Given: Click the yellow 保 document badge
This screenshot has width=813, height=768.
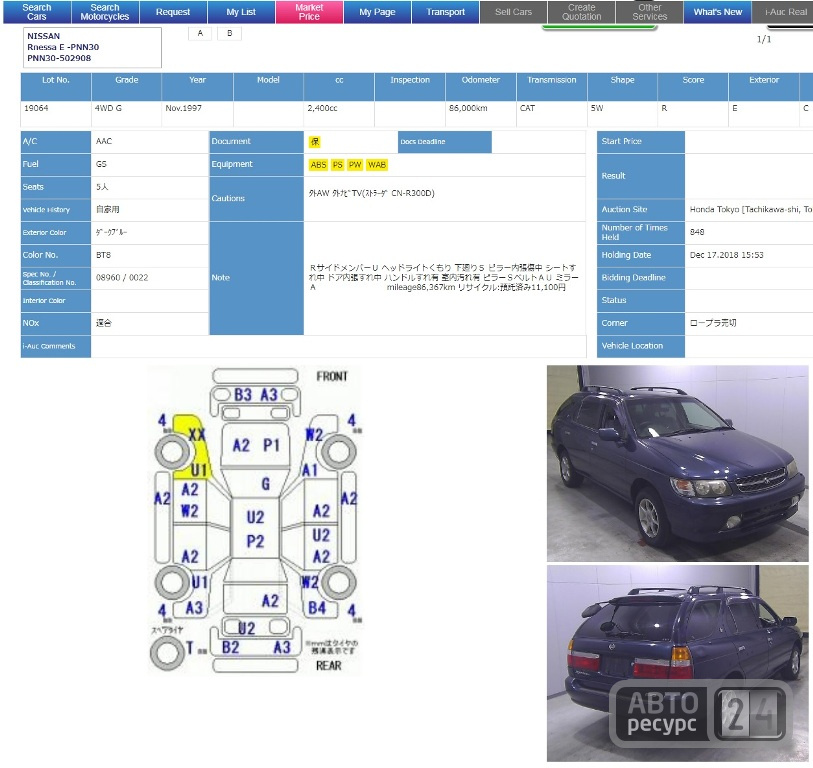Looking at the screenshot, I should click(315, 142).
